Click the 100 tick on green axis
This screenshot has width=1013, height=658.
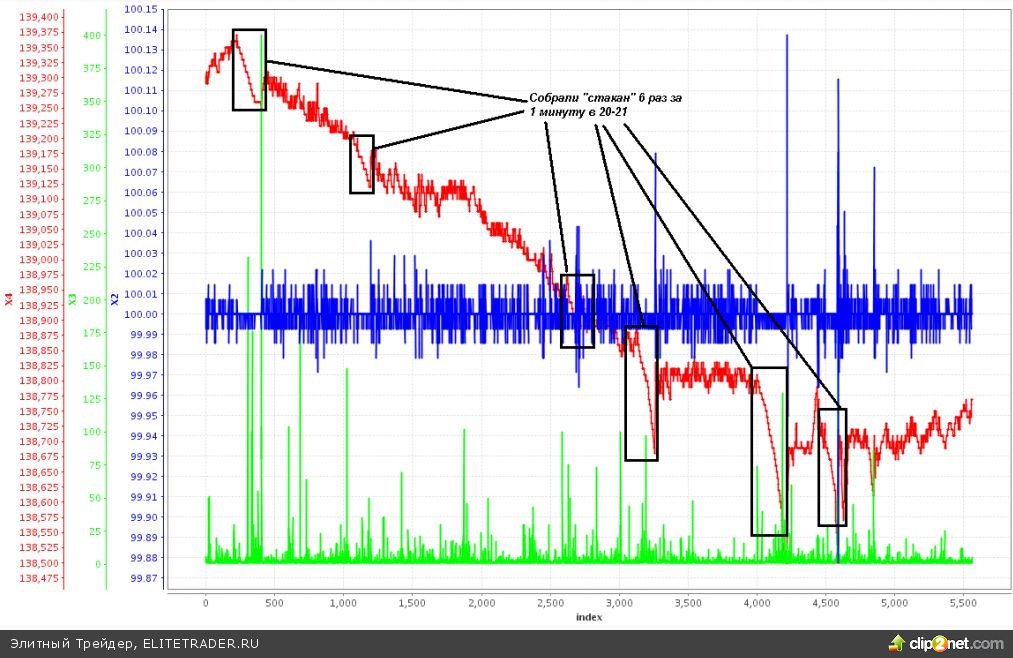pos(92,432)
